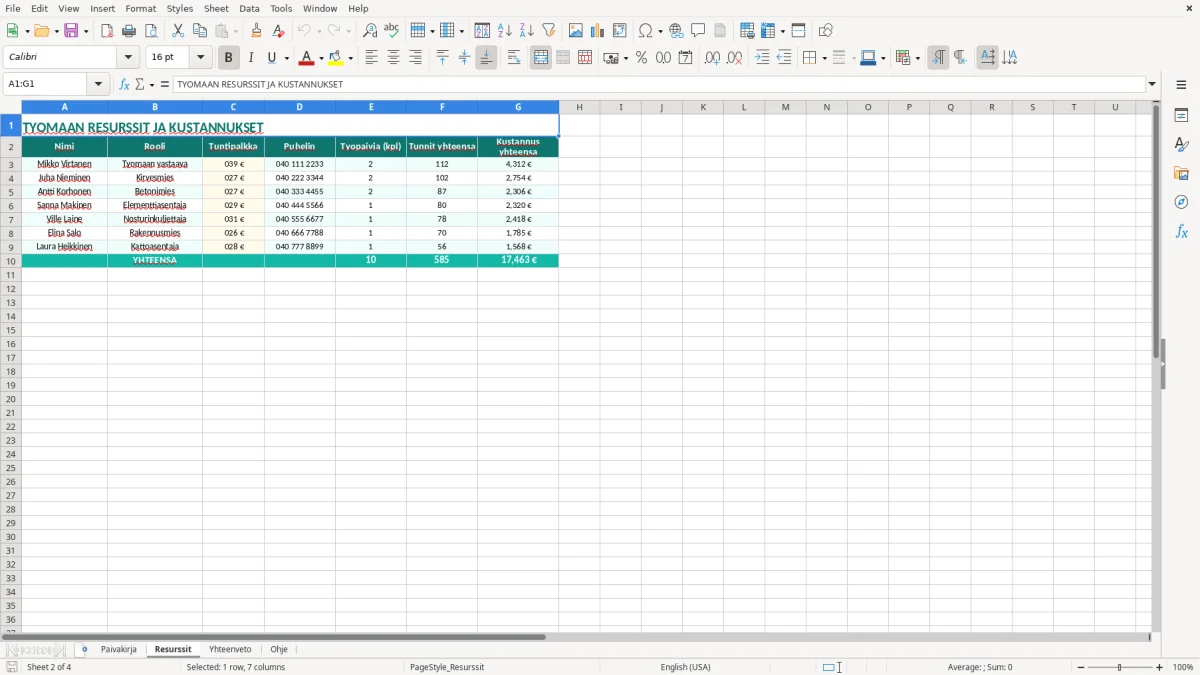
Task: Open the Function Wizard
Action: [124, 85]
